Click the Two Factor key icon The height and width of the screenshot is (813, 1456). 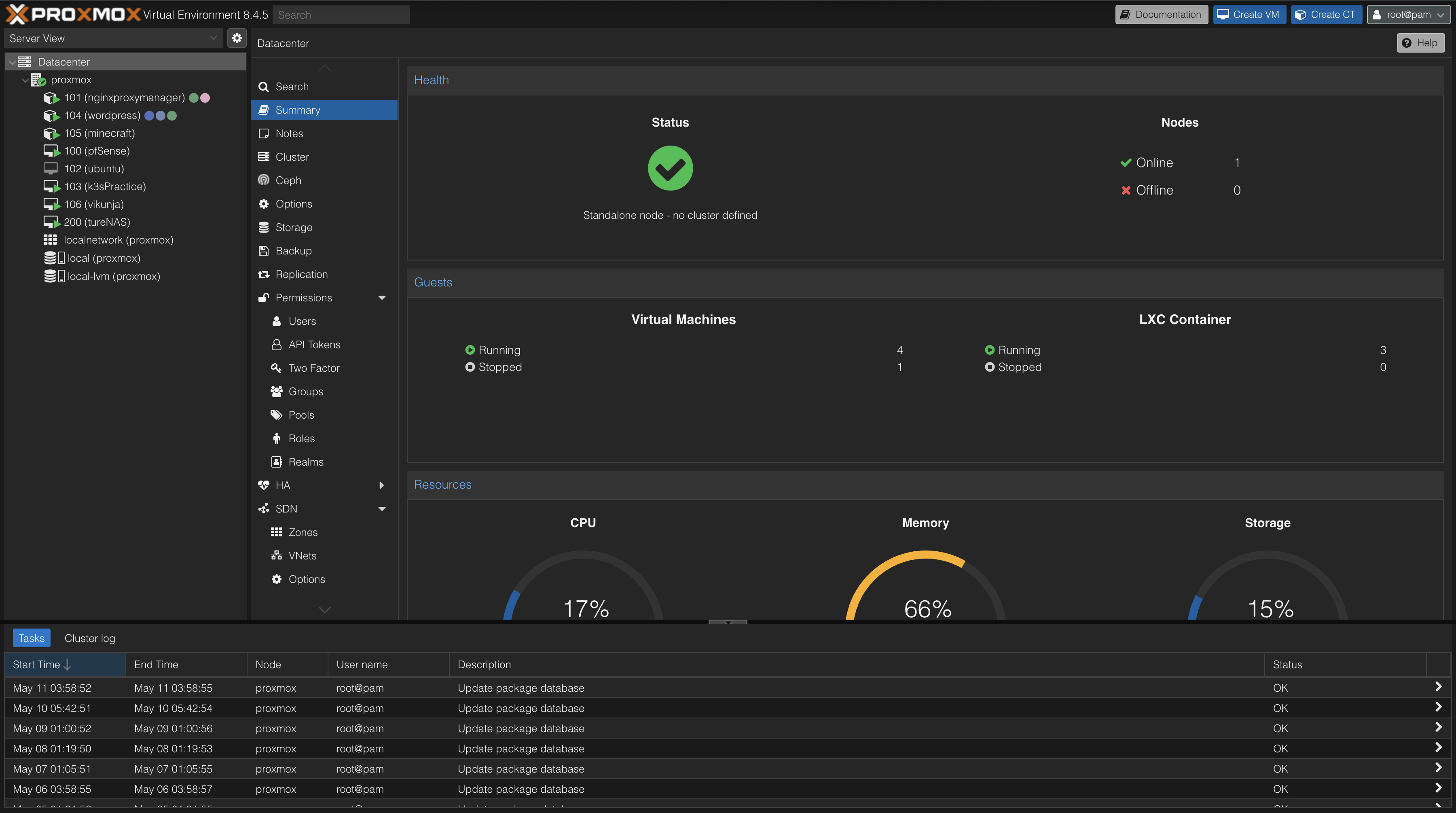(276, 368)
